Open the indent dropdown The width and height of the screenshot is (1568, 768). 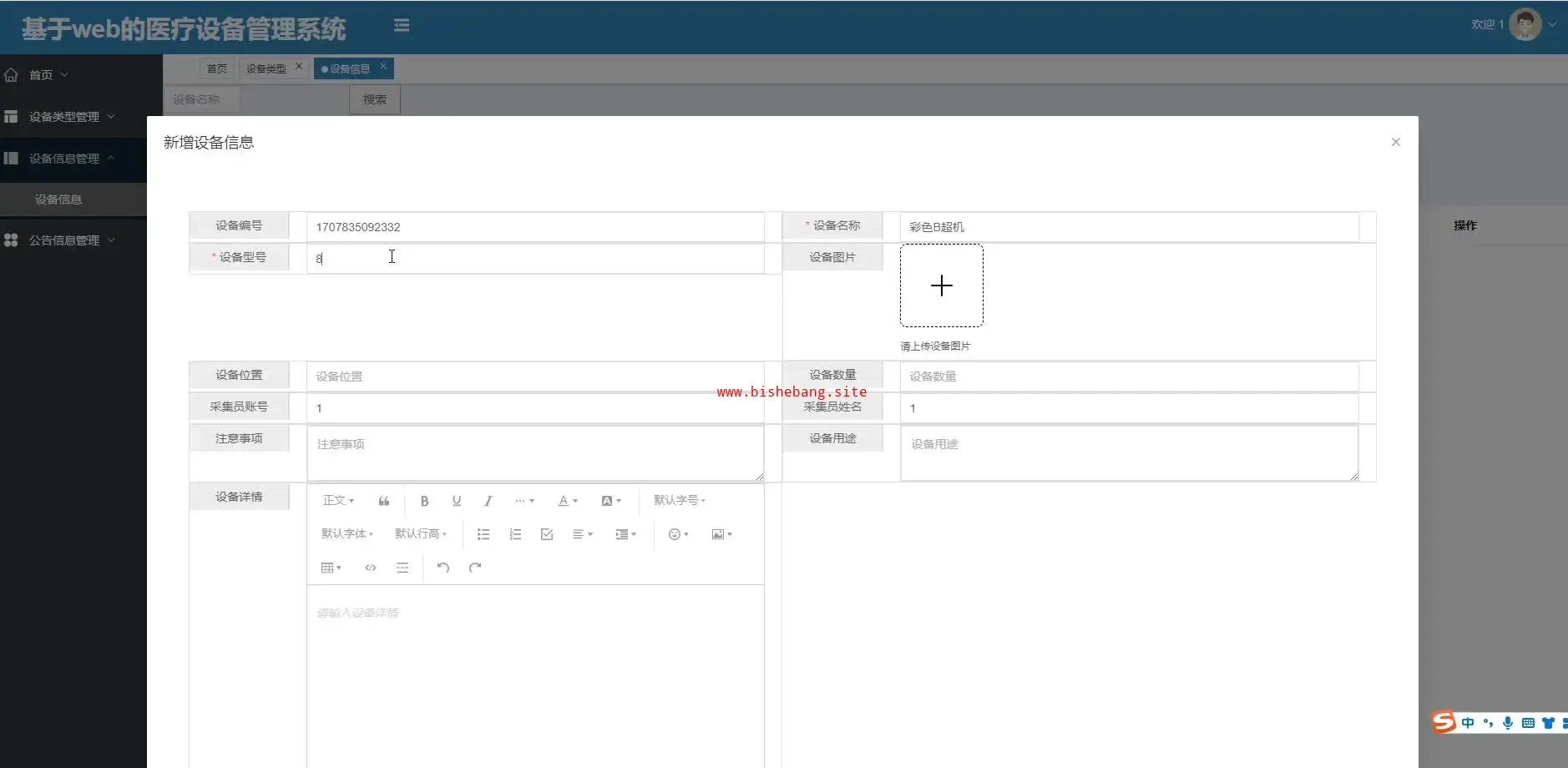pyautogui.click(x=625, y=534)
